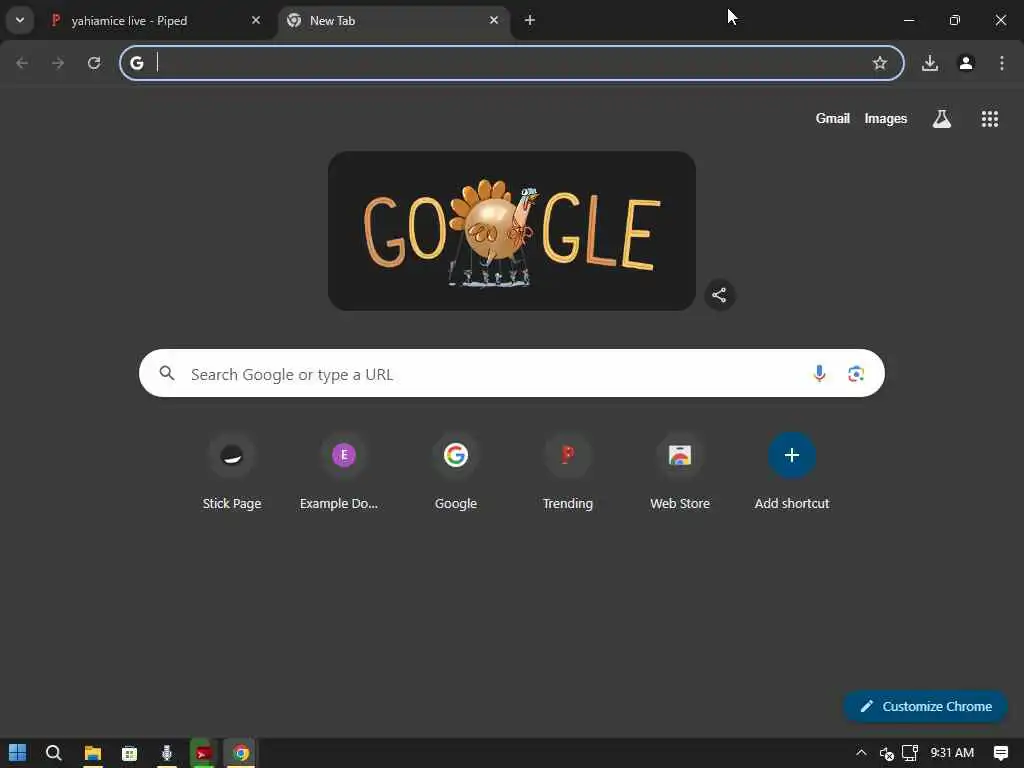Close the New Tab tab
This screenshot has height=768, width=1024.
tap(494, 20)
